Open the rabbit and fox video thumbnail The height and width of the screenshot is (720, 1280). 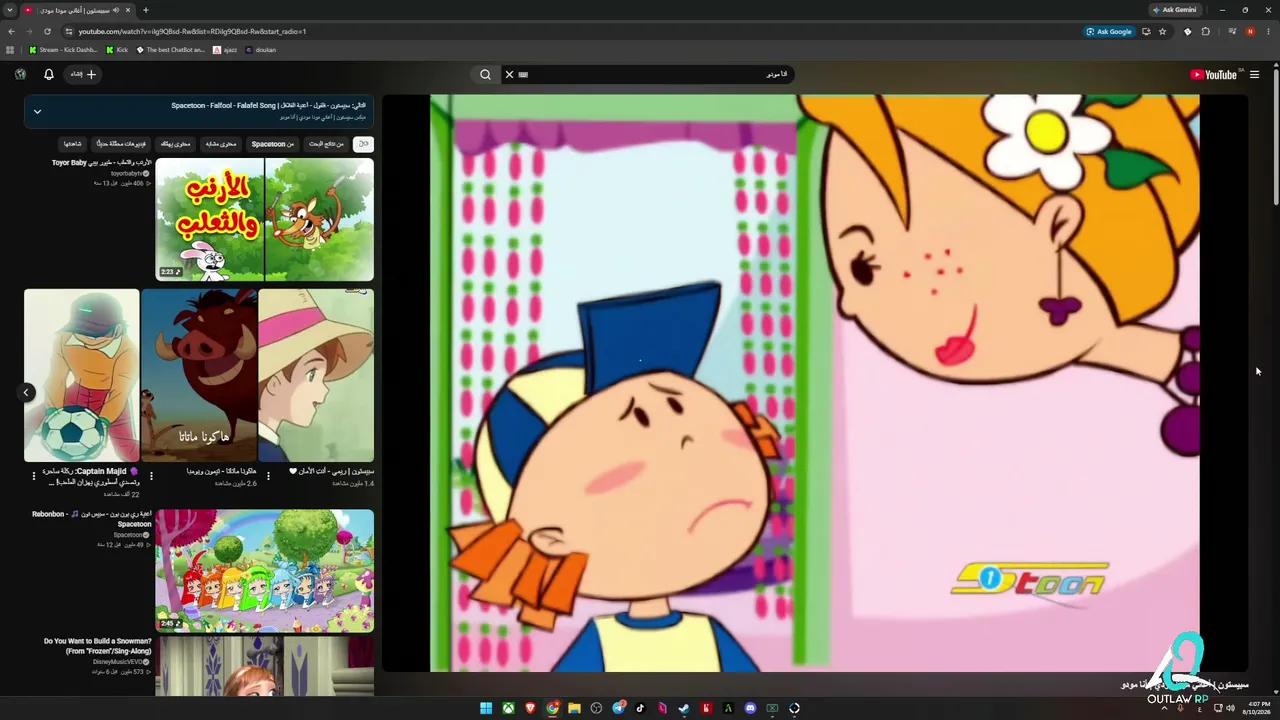tap(264, 219)
